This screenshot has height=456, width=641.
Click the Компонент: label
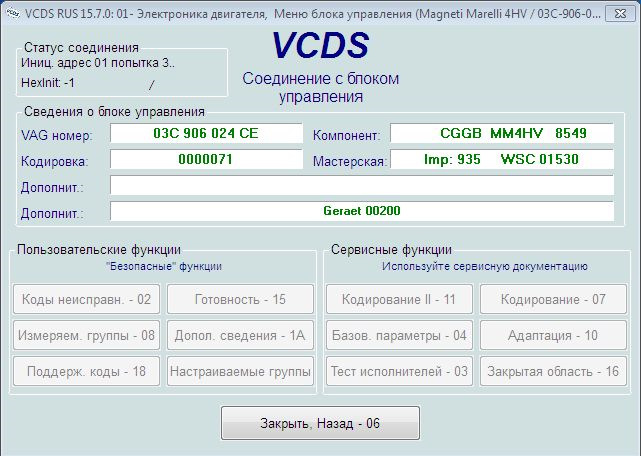click(347, 135)
